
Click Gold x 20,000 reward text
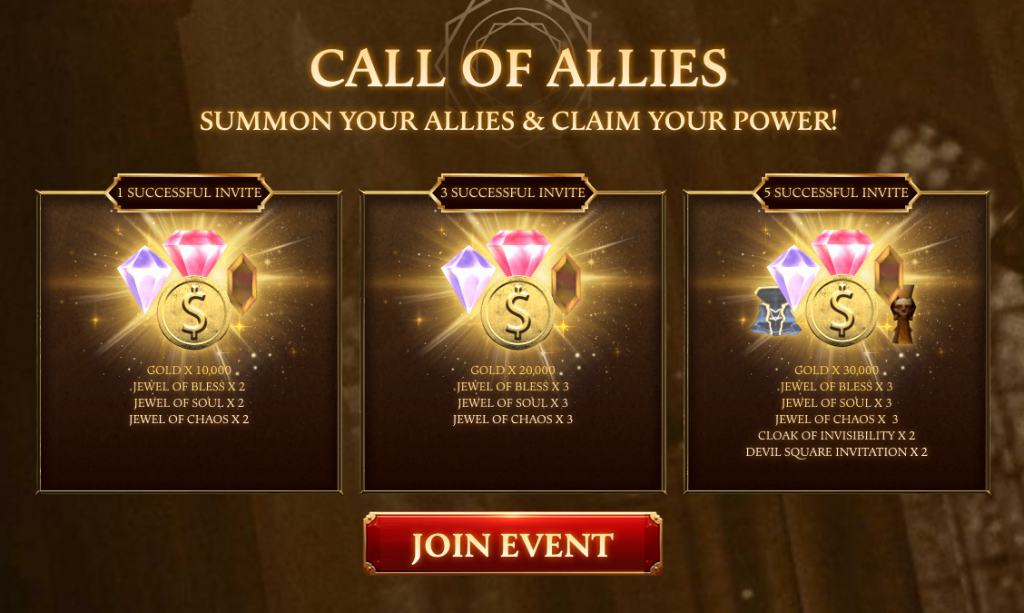[x=513, y=370]
